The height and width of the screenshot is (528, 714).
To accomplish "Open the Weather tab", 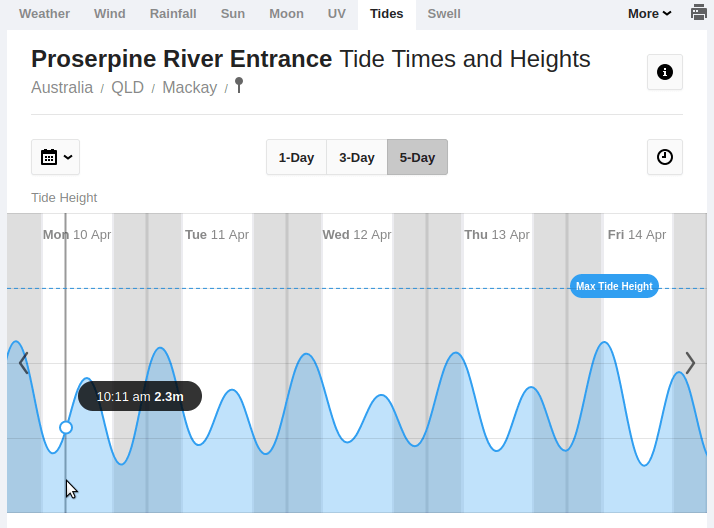I will (x=45, y=14).
